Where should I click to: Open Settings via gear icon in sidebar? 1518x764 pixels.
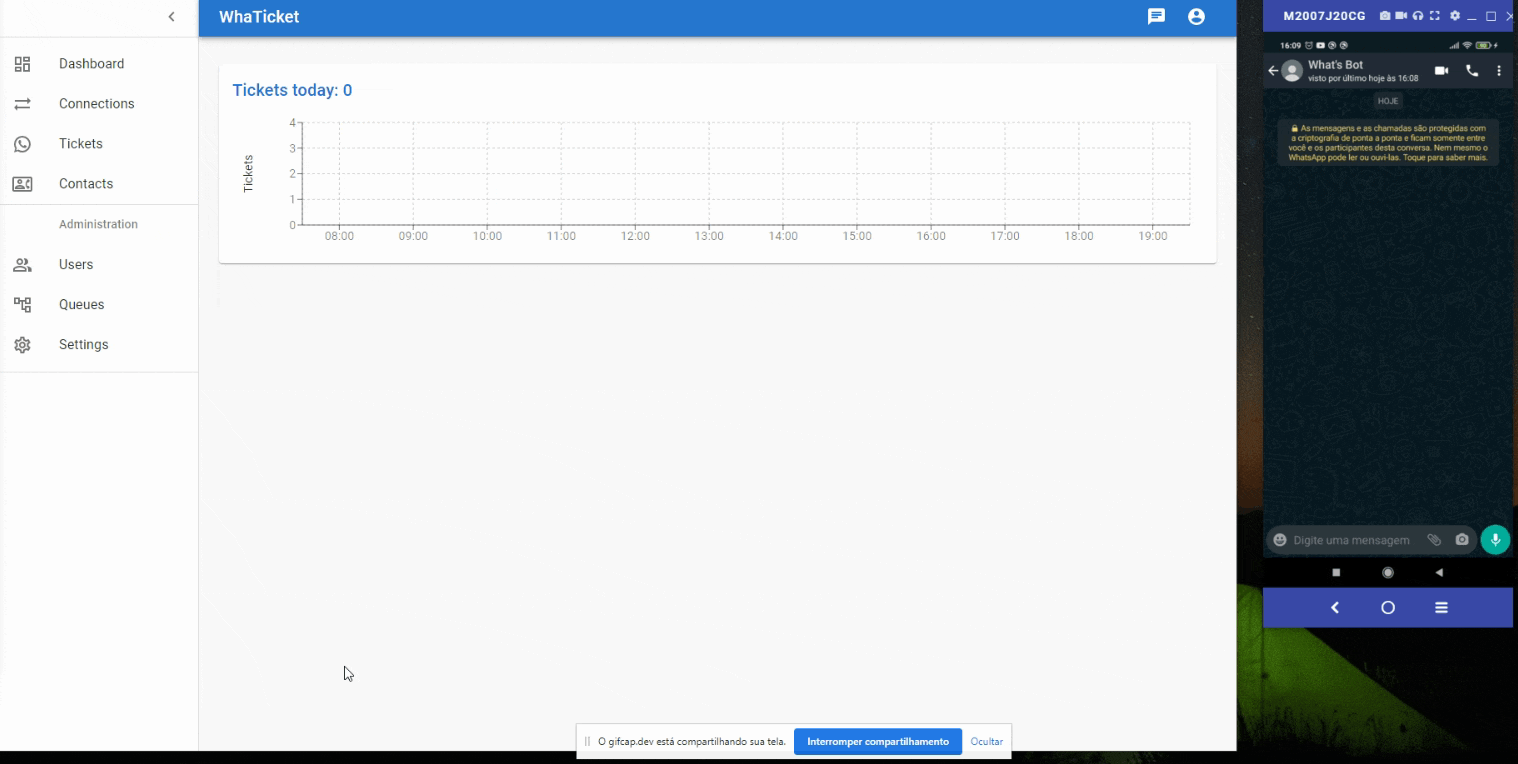22,345
